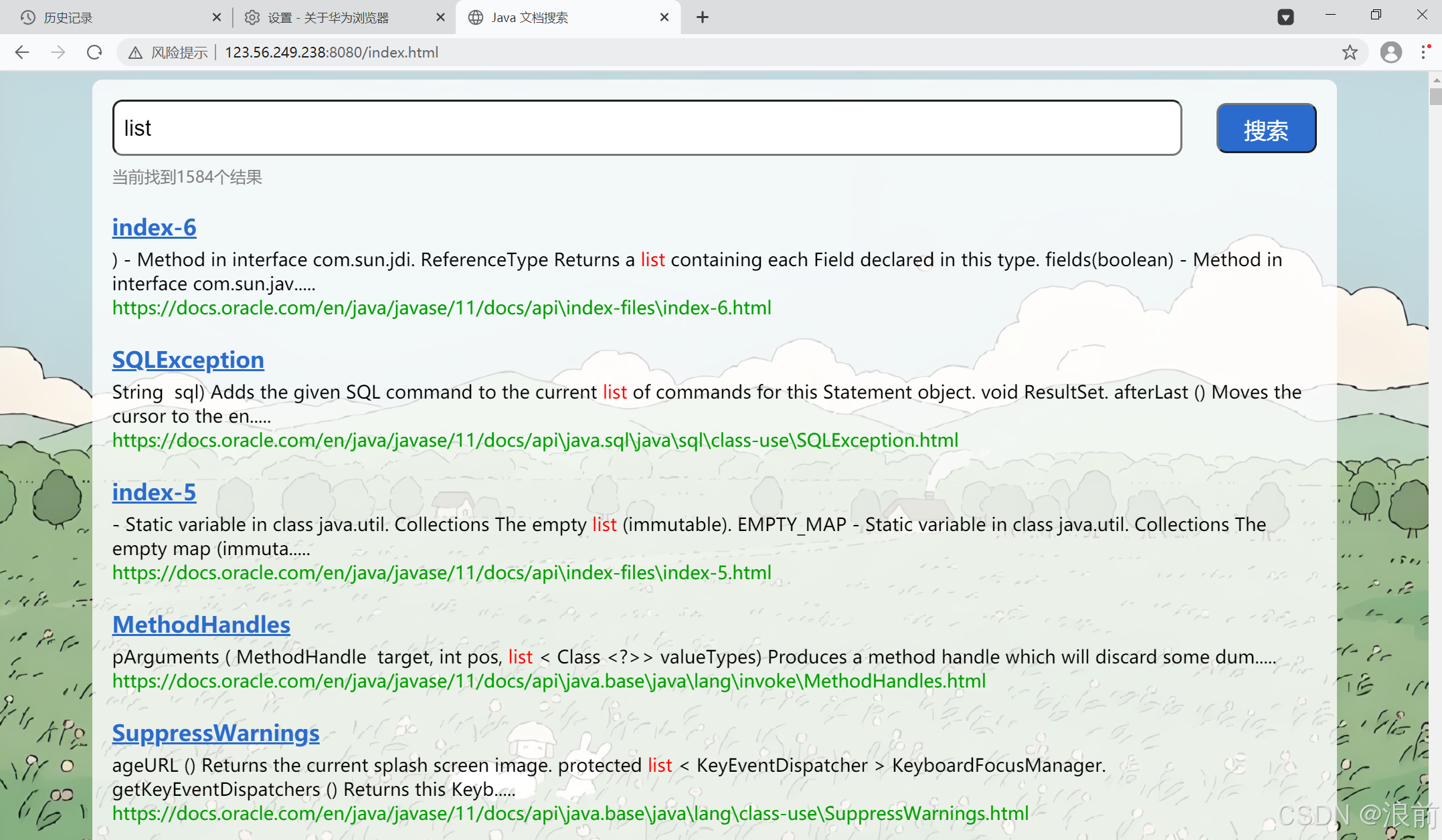Open the index-6 result link
This screenshot has width=1442, height=840.
point(154,227)
